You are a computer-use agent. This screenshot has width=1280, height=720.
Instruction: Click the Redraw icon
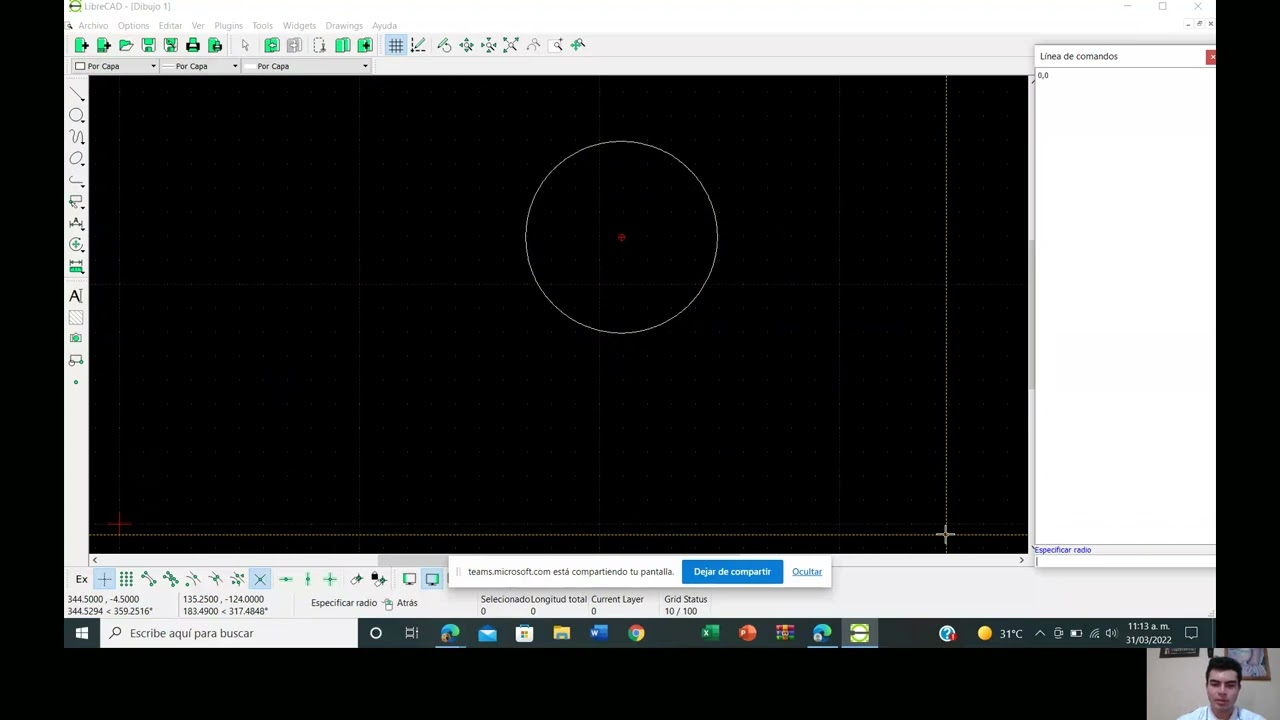click(444, 45)
